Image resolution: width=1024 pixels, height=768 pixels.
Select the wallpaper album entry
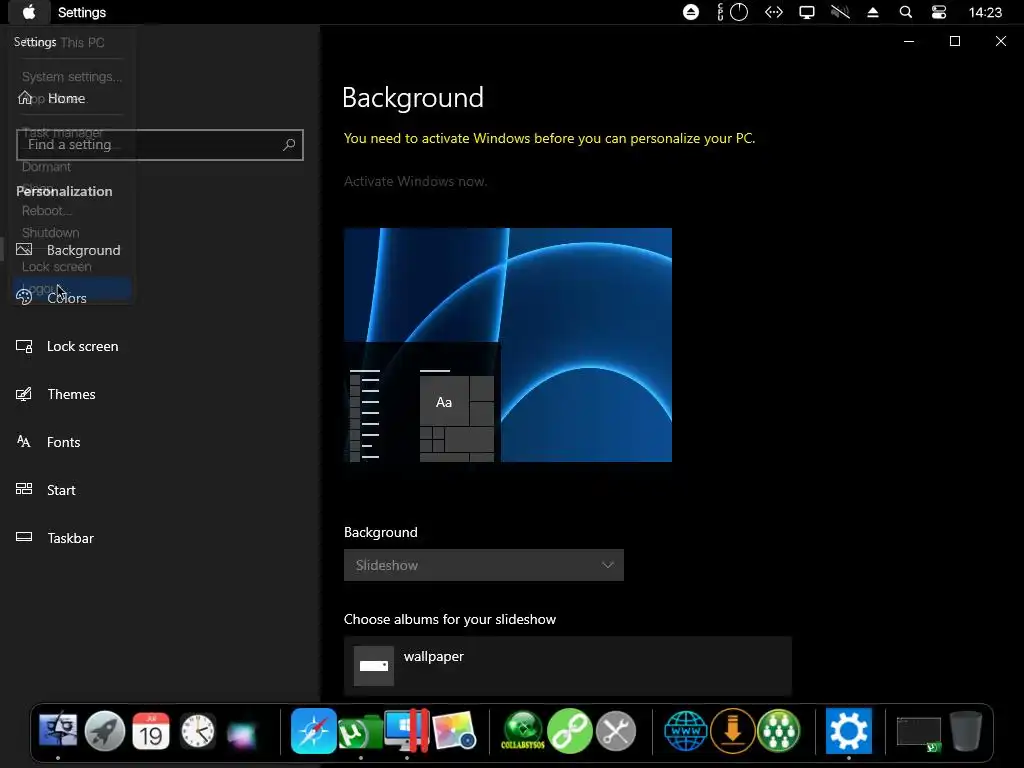coord(568,665)
